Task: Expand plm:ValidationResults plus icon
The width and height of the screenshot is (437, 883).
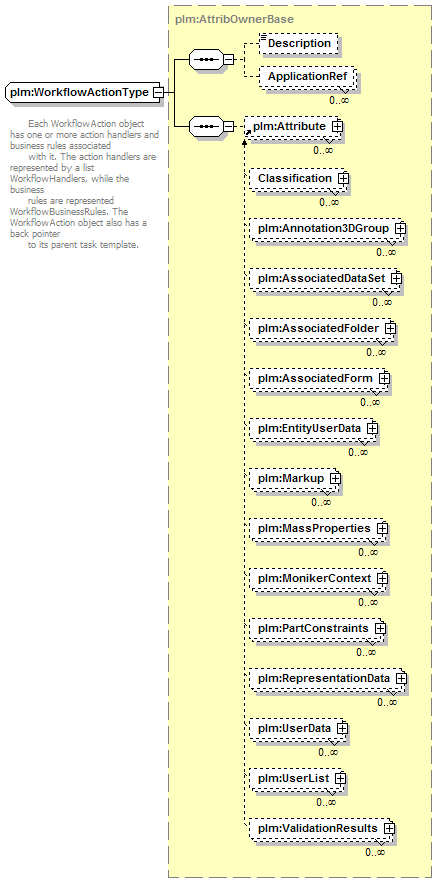Action: pyautogui.click(x=389, y=828)
